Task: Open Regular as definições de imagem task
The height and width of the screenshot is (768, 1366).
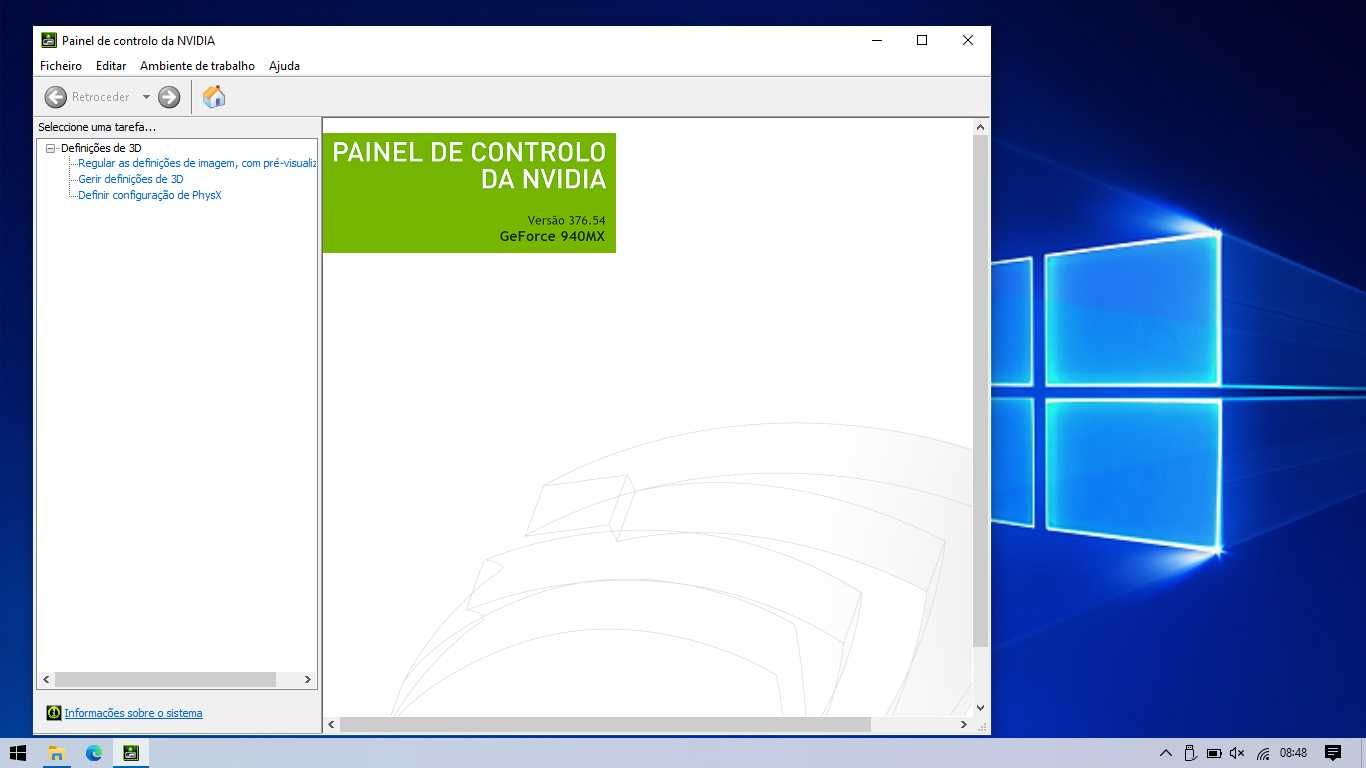Action: [x=197, y=163]
